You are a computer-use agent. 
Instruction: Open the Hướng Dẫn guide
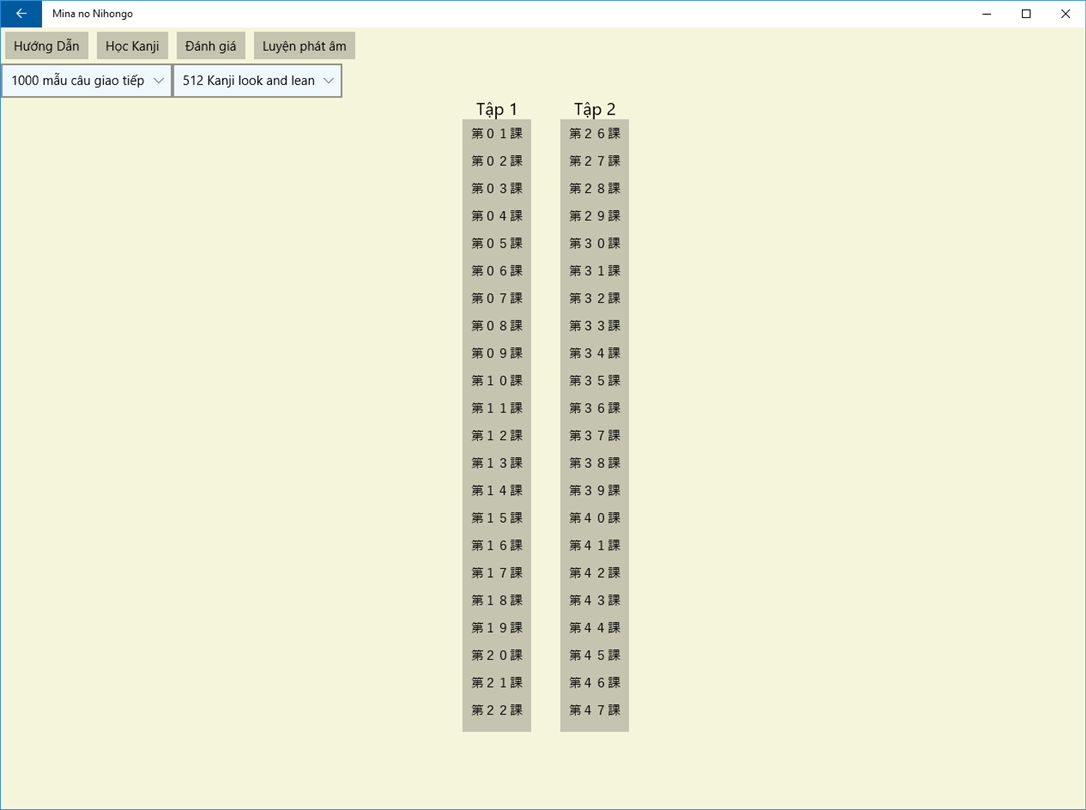(x=46, y=46)
